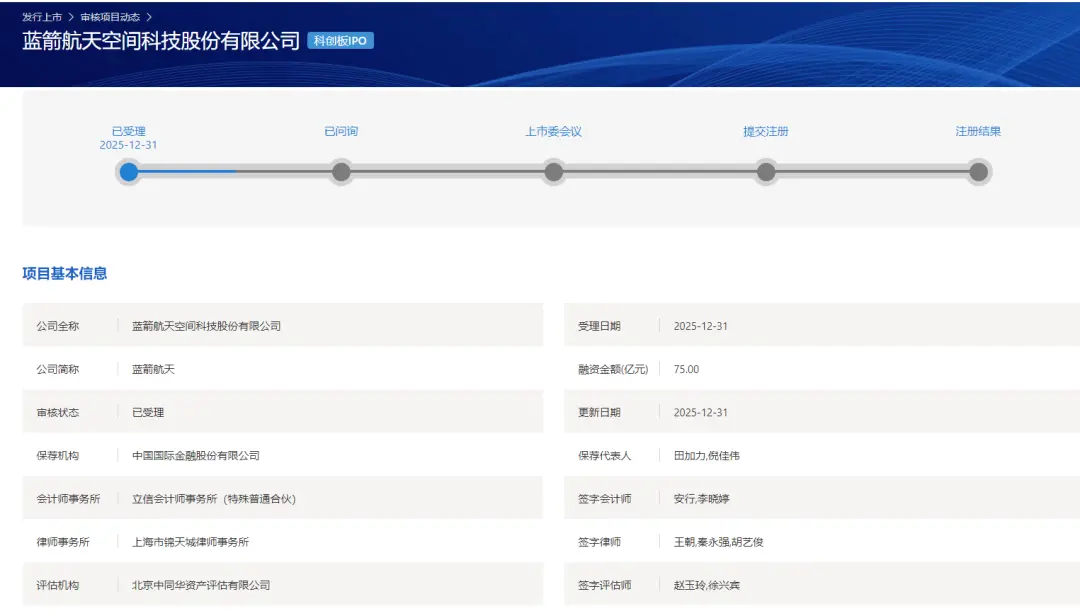The image size is (1080, 611).
Task: Click the 受理日期 value 2025-12-31
Action: [x=700, y=325]
